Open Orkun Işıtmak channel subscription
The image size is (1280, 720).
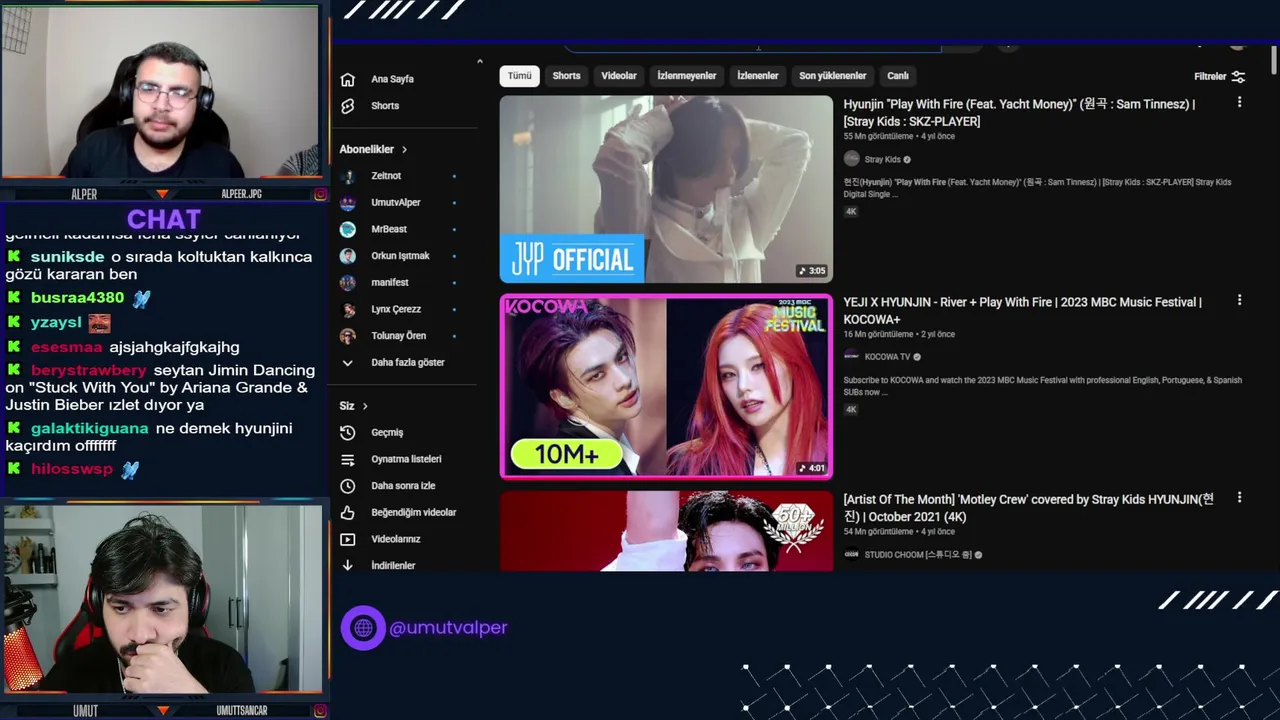coord(400,256)
